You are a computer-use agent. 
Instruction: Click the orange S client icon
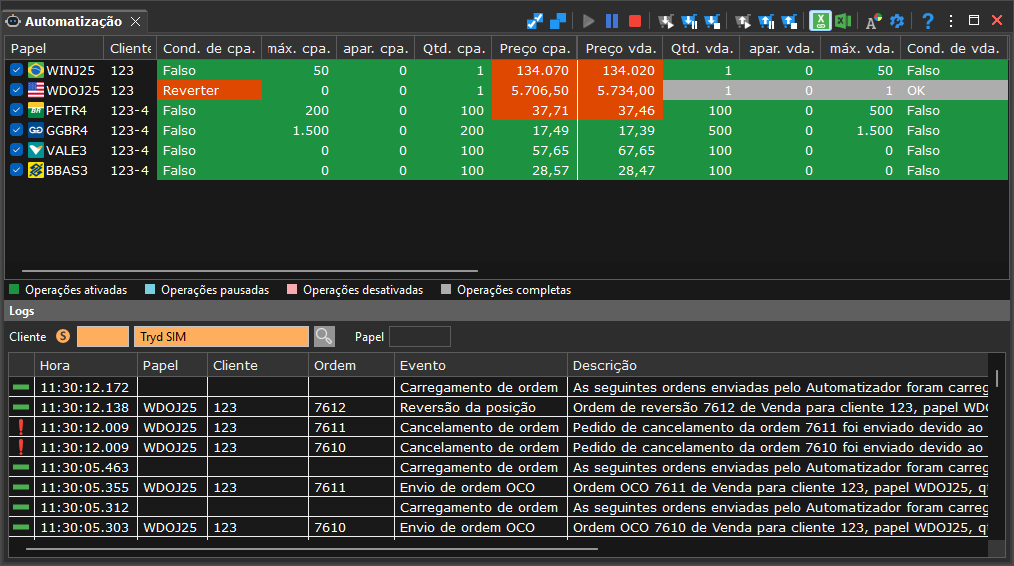(x=63, y=336)
